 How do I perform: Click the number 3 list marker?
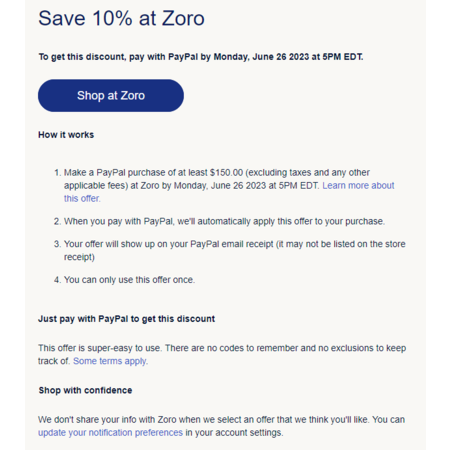coord(57,244)
